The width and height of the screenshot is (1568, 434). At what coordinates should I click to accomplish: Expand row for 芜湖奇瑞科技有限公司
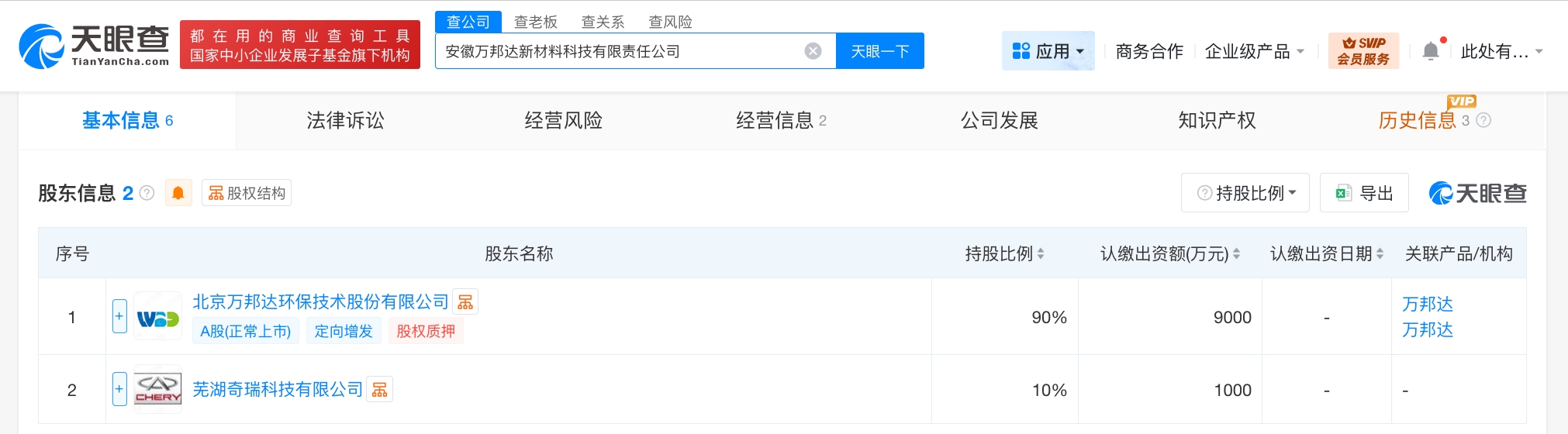pyautogui.click(x=119, y=389)
